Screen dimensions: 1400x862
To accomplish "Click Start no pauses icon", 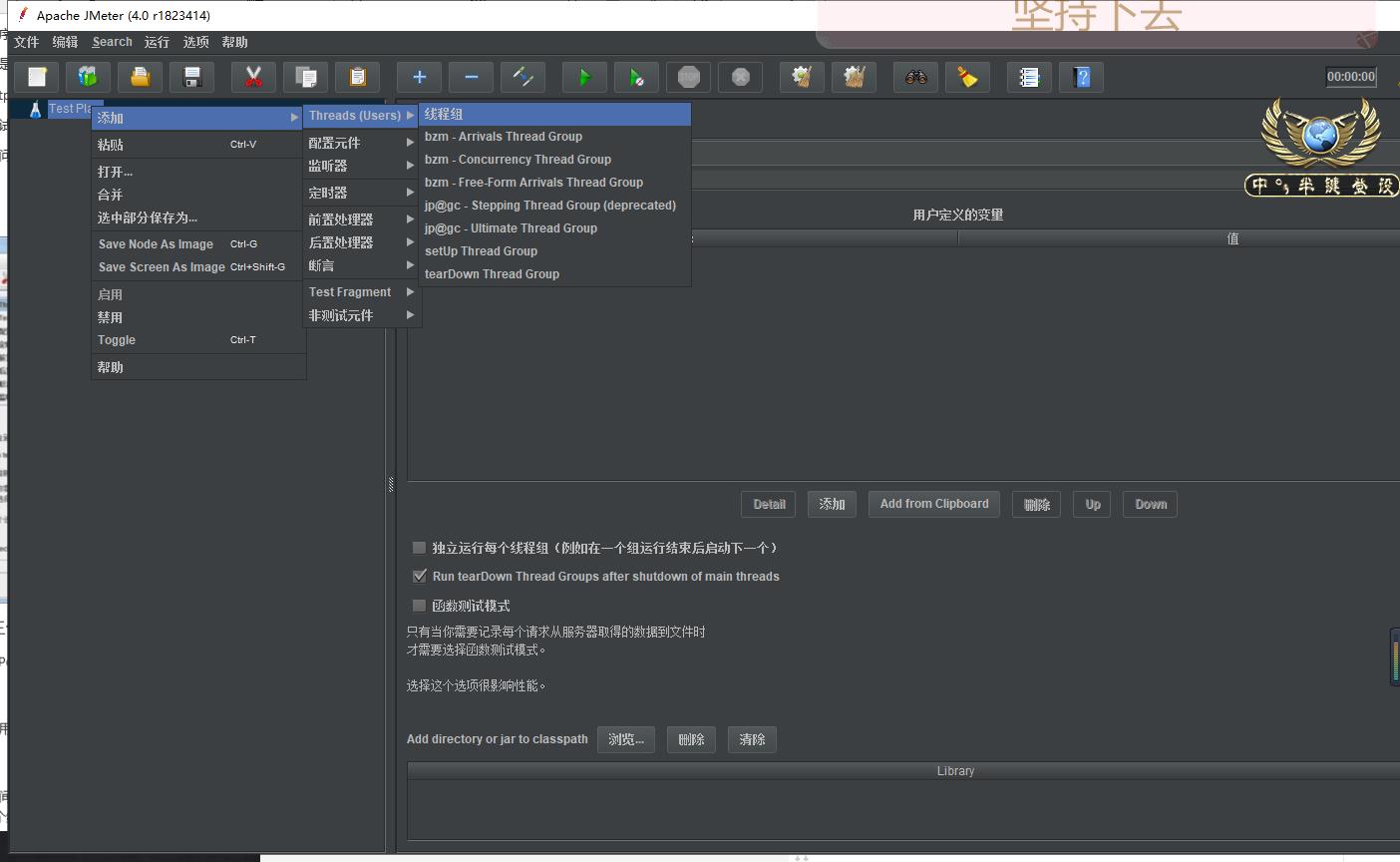I will tap(636, 77).
